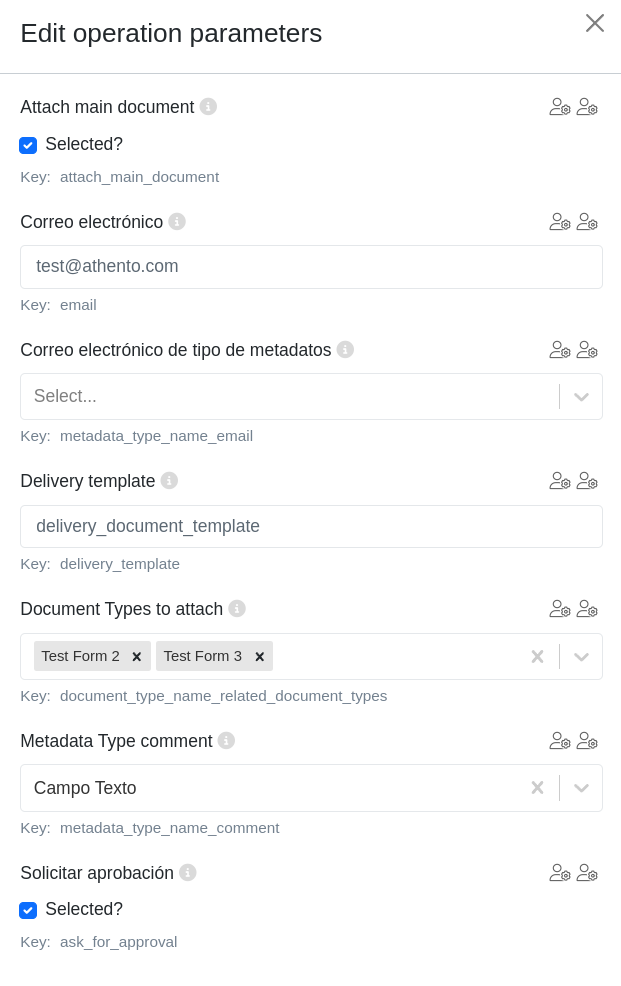
Task: Click the email input field
Action: click(x=311, y=267)
